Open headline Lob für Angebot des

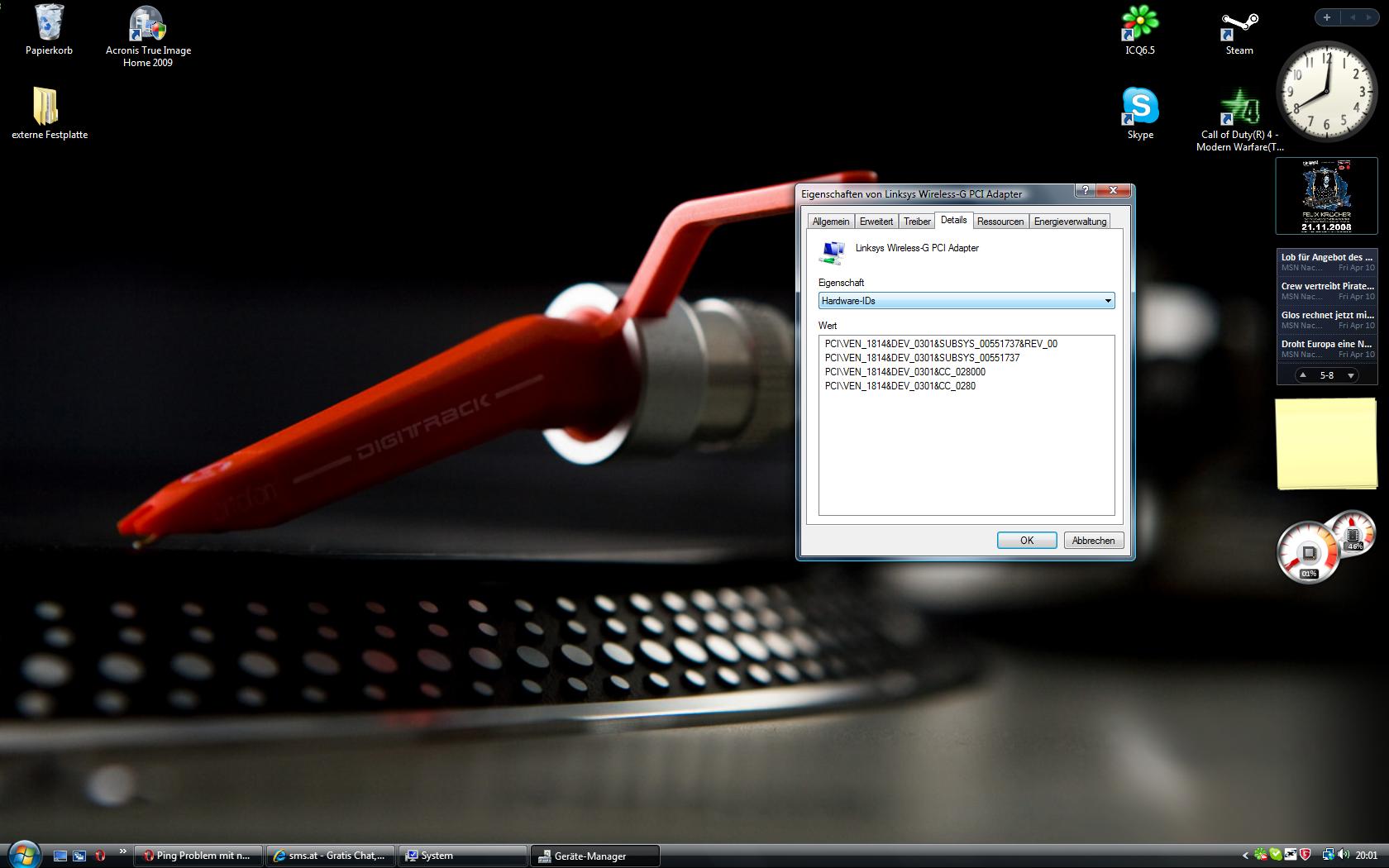point(1328,262)
